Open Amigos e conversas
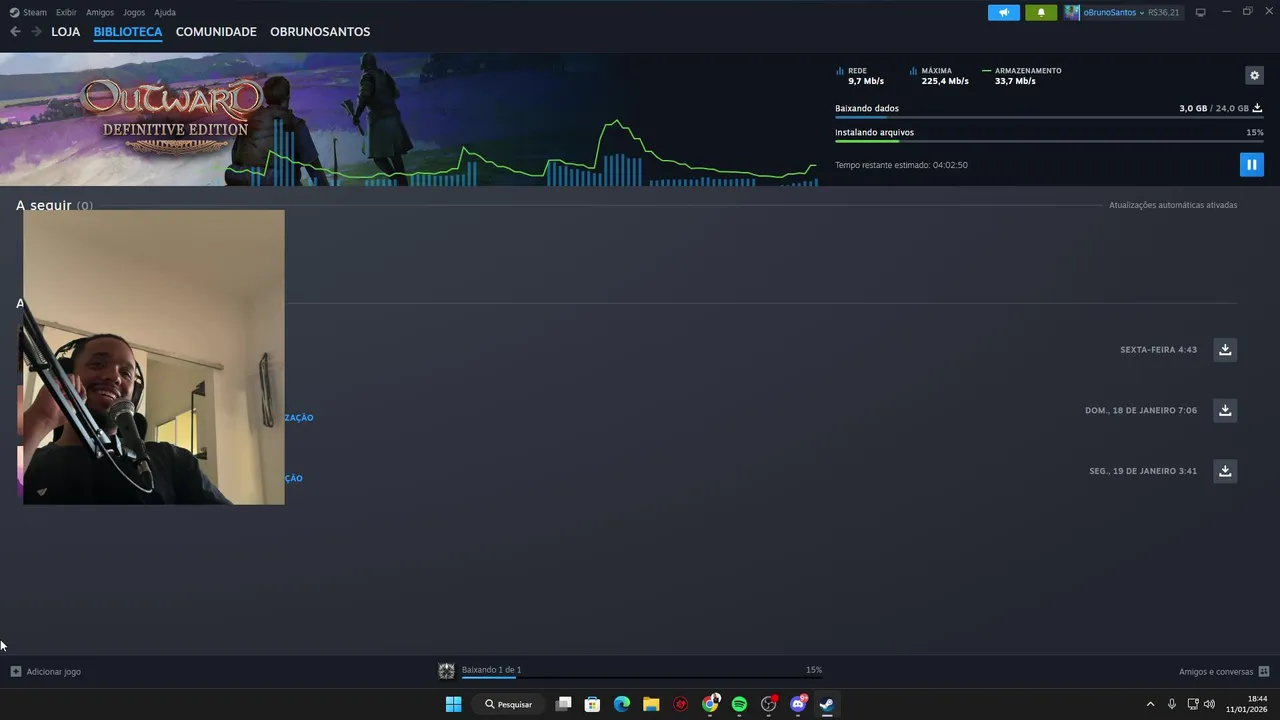Screen dimensions: 1280x720 click(1216, 671)
